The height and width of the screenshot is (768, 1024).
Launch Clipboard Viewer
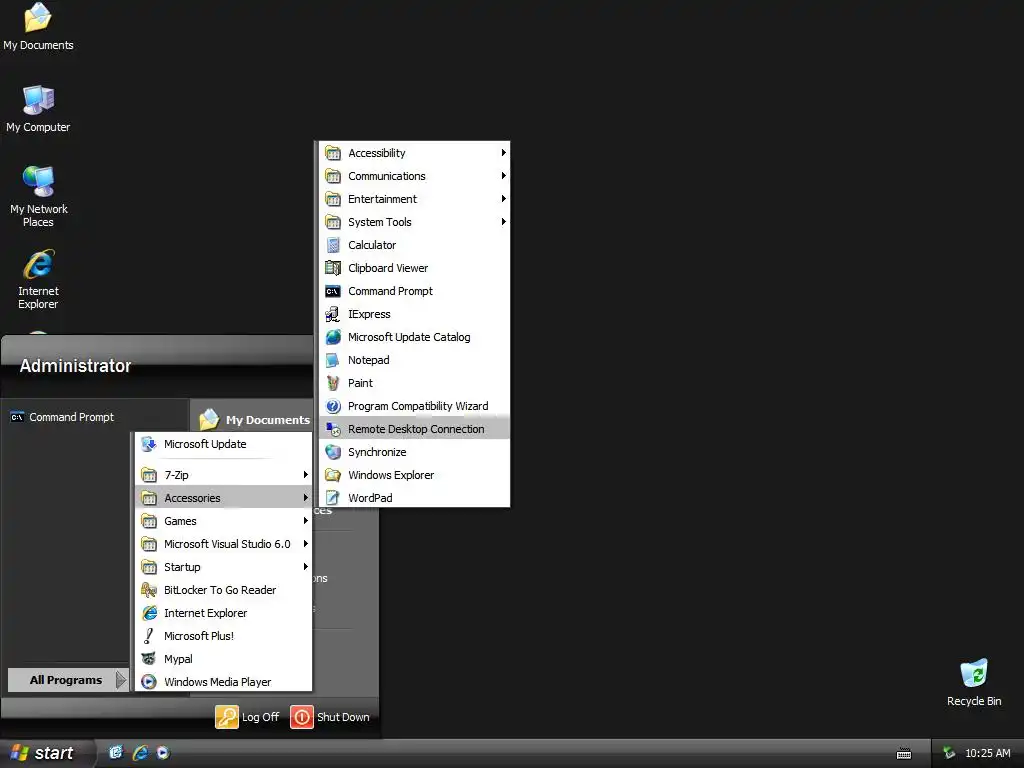415,268
